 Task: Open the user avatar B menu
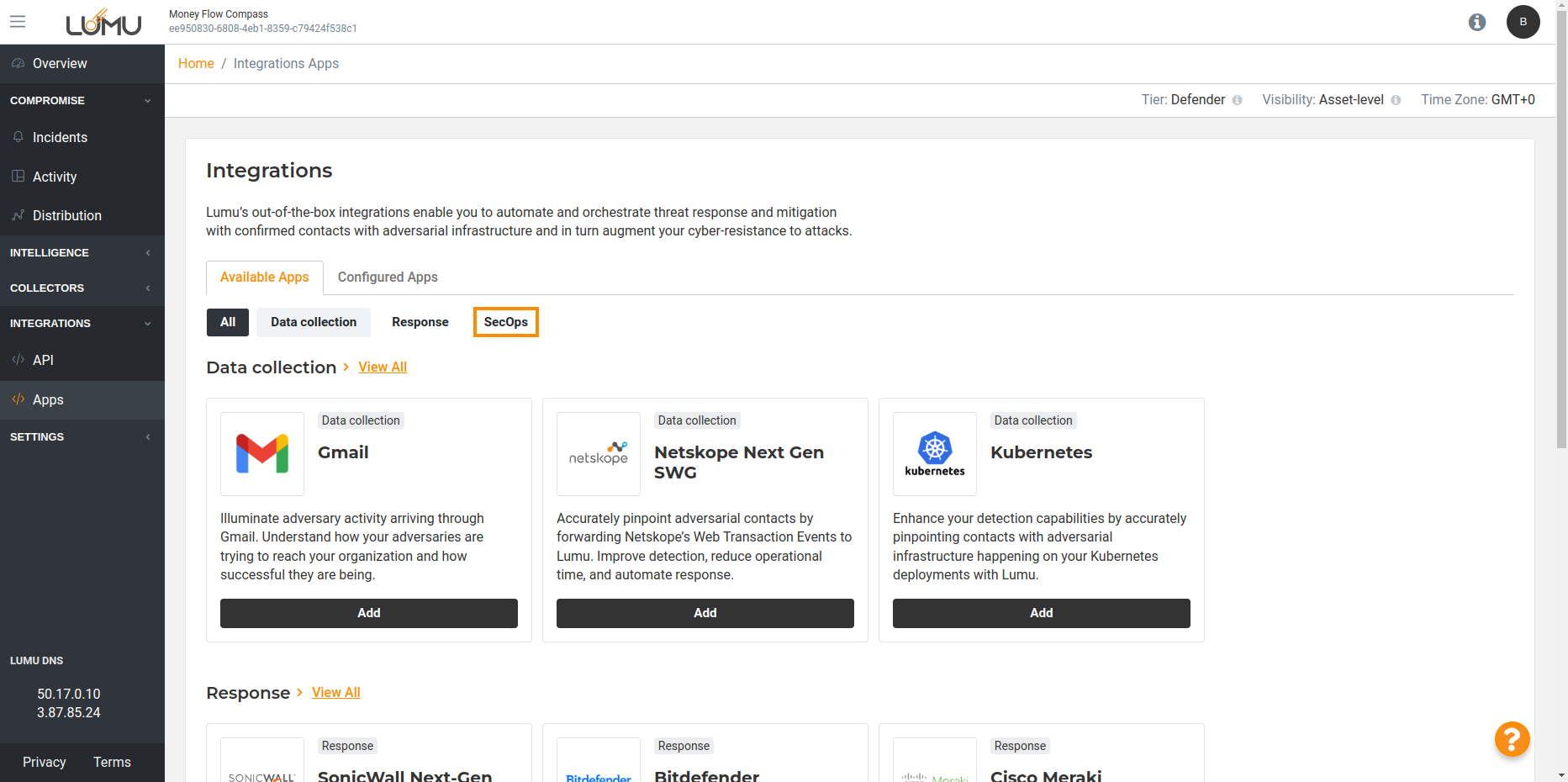coord(1523,22)
